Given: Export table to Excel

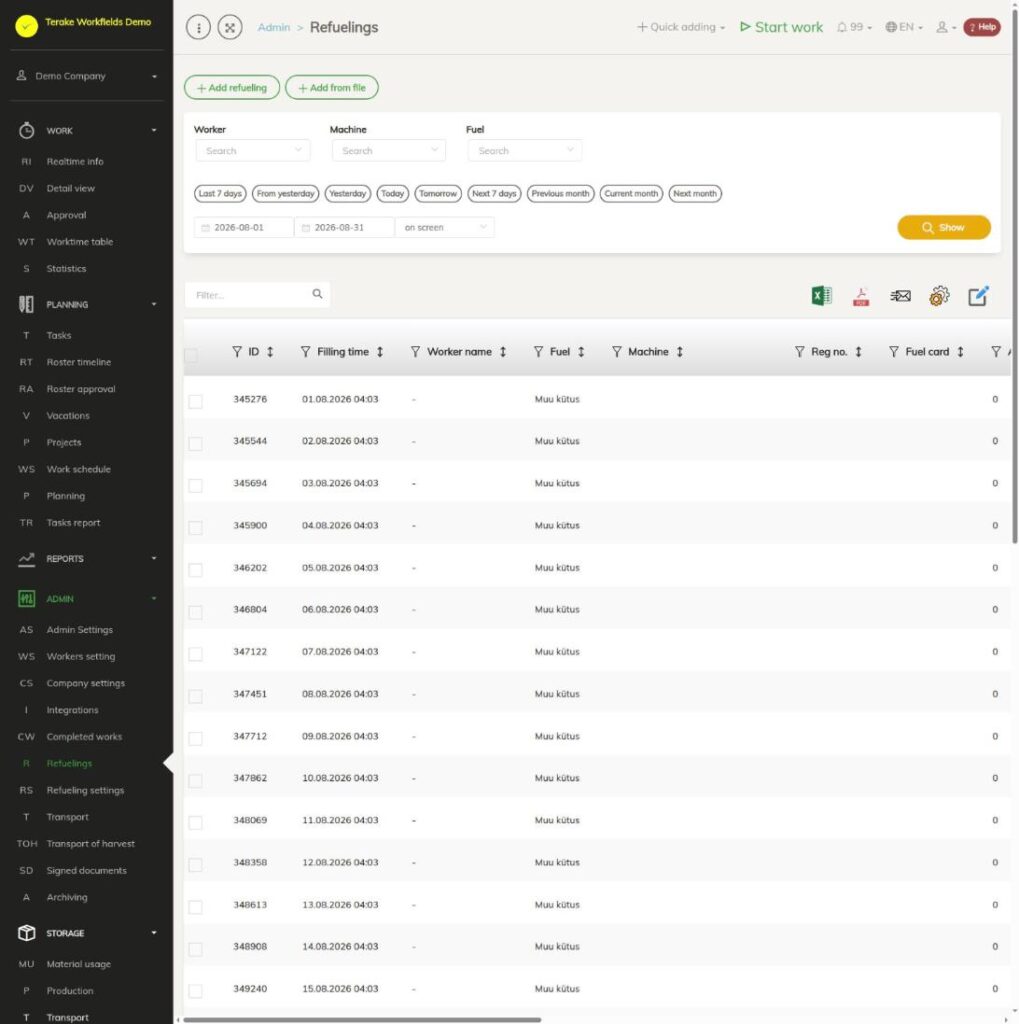Looking at the screenshot, I should click(821, 296).
